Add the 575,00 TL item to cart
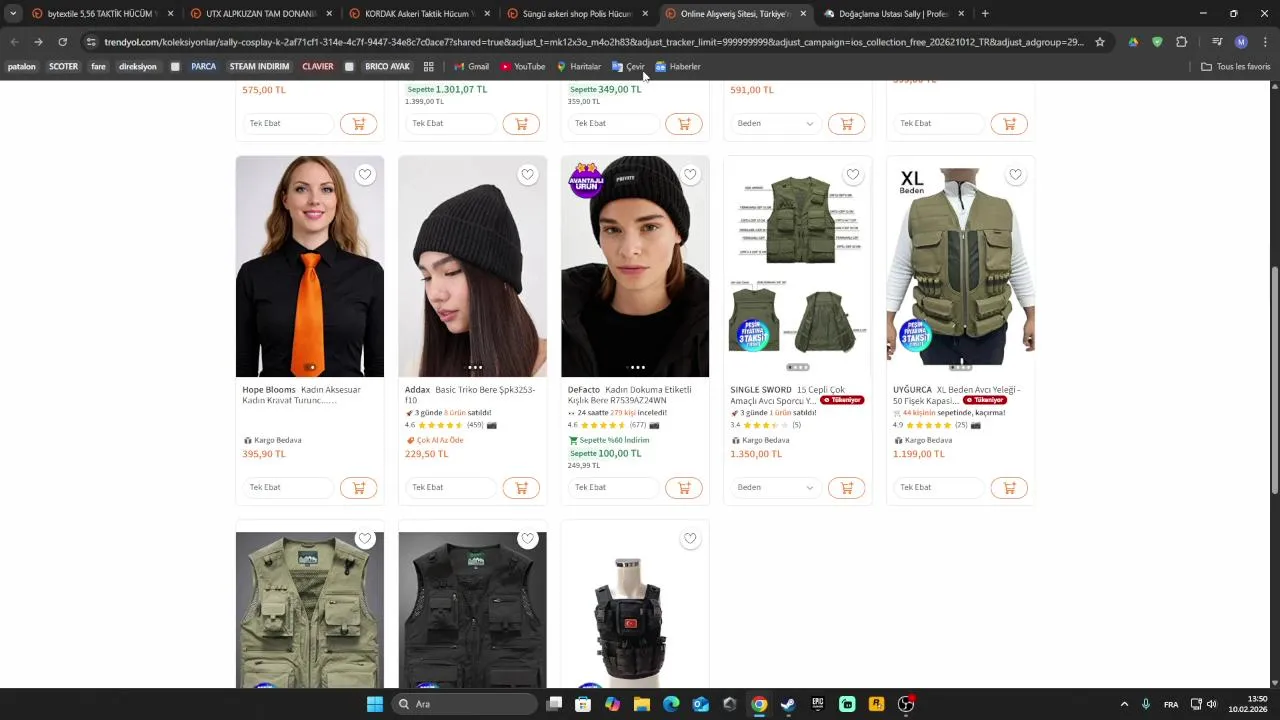Viewport: 1280px width, 720px height. 358,124
